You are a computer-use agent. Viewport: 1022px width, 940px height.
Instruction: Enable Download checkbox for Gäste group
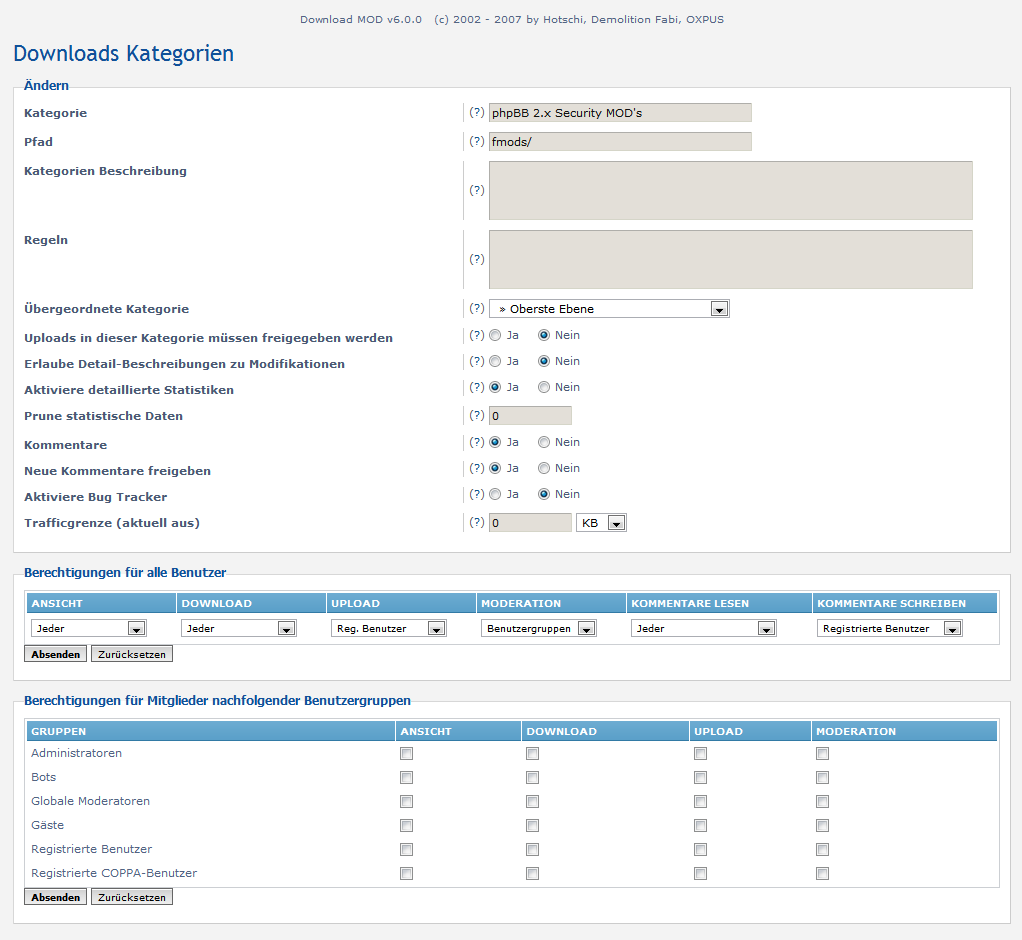point(532,826)
